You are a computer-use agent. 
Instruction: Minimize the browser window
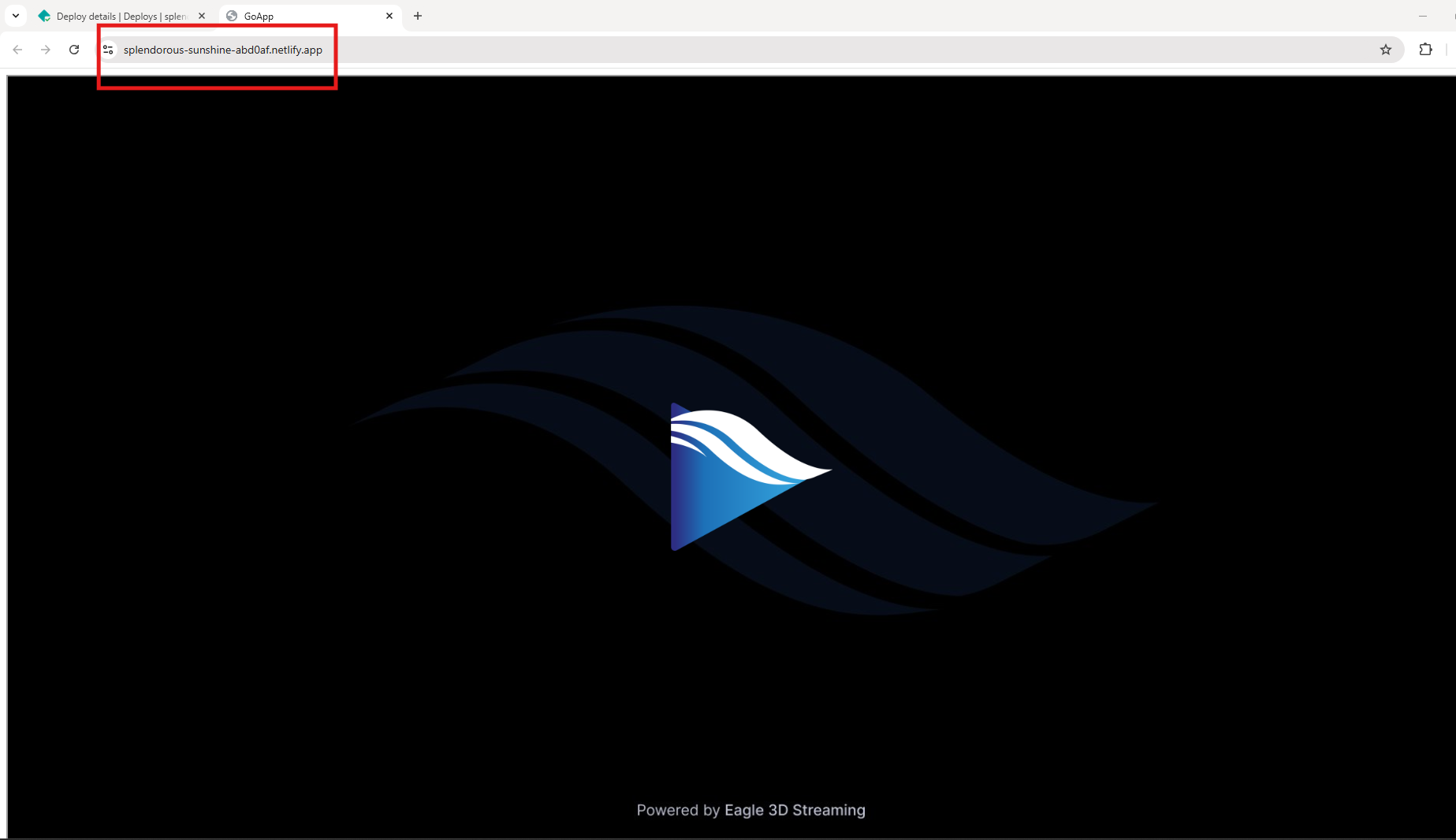[1423, 16]
